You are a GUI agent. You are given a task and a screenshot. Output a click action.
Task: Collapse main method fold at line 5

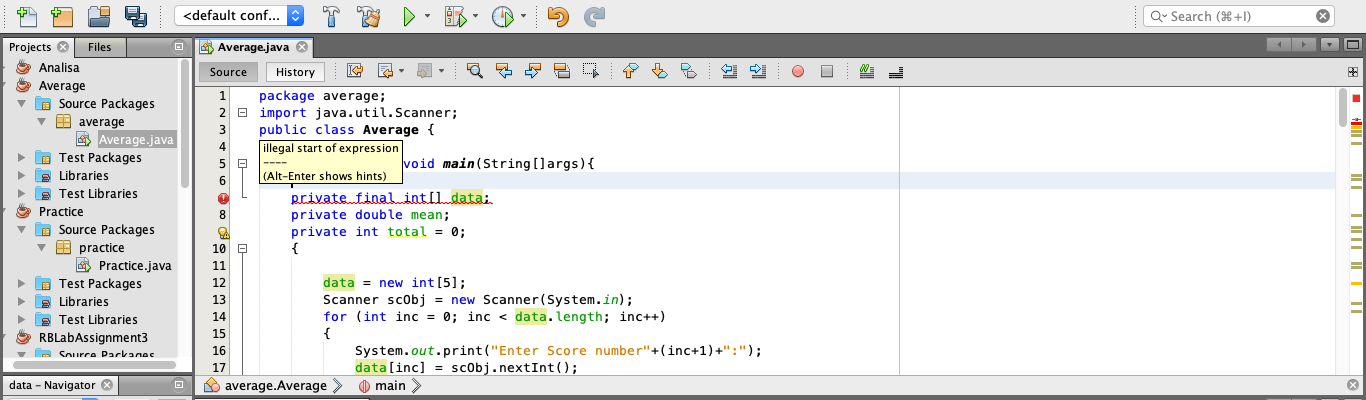point(242,163)
